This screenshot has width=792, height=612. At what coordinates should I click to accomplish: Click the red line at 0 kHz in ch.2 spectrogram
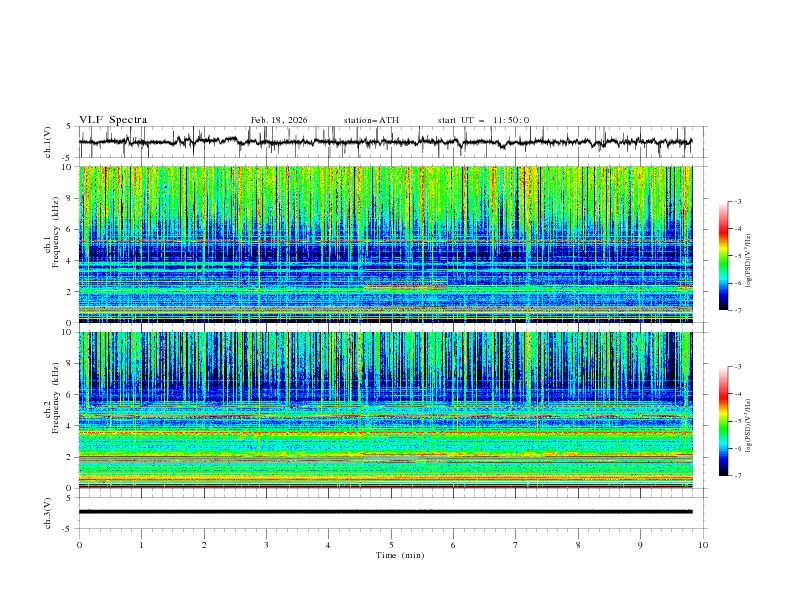click(x=385, y=487)
